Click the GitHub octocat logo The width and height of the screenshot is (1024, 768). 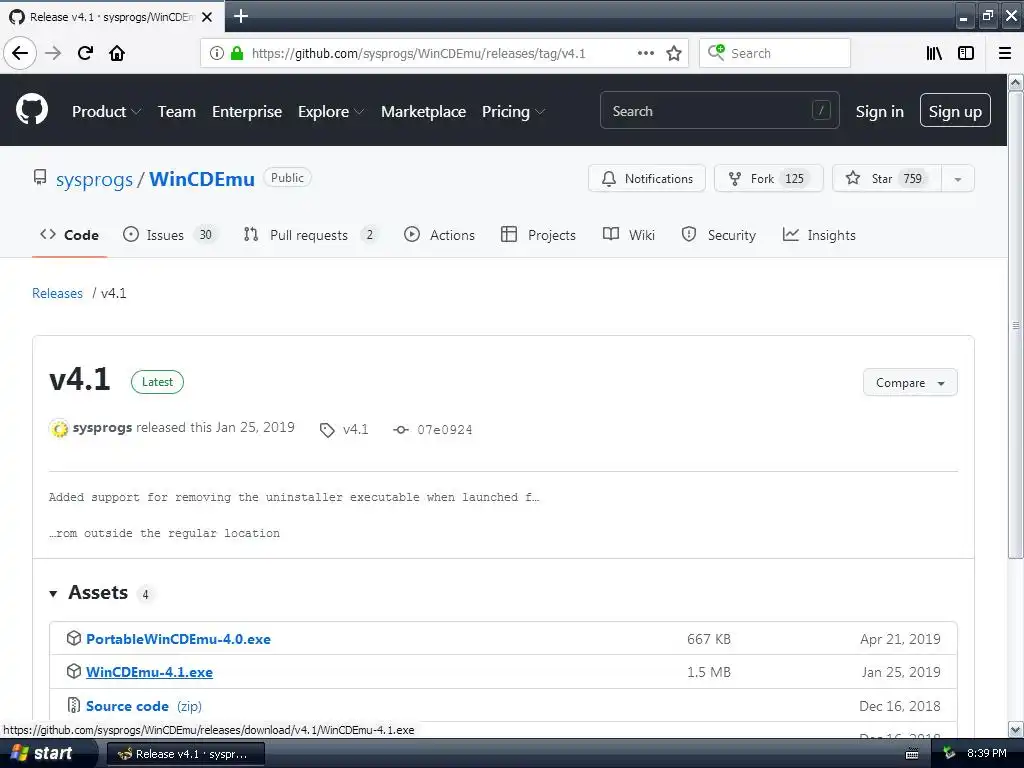coord(32,110)
